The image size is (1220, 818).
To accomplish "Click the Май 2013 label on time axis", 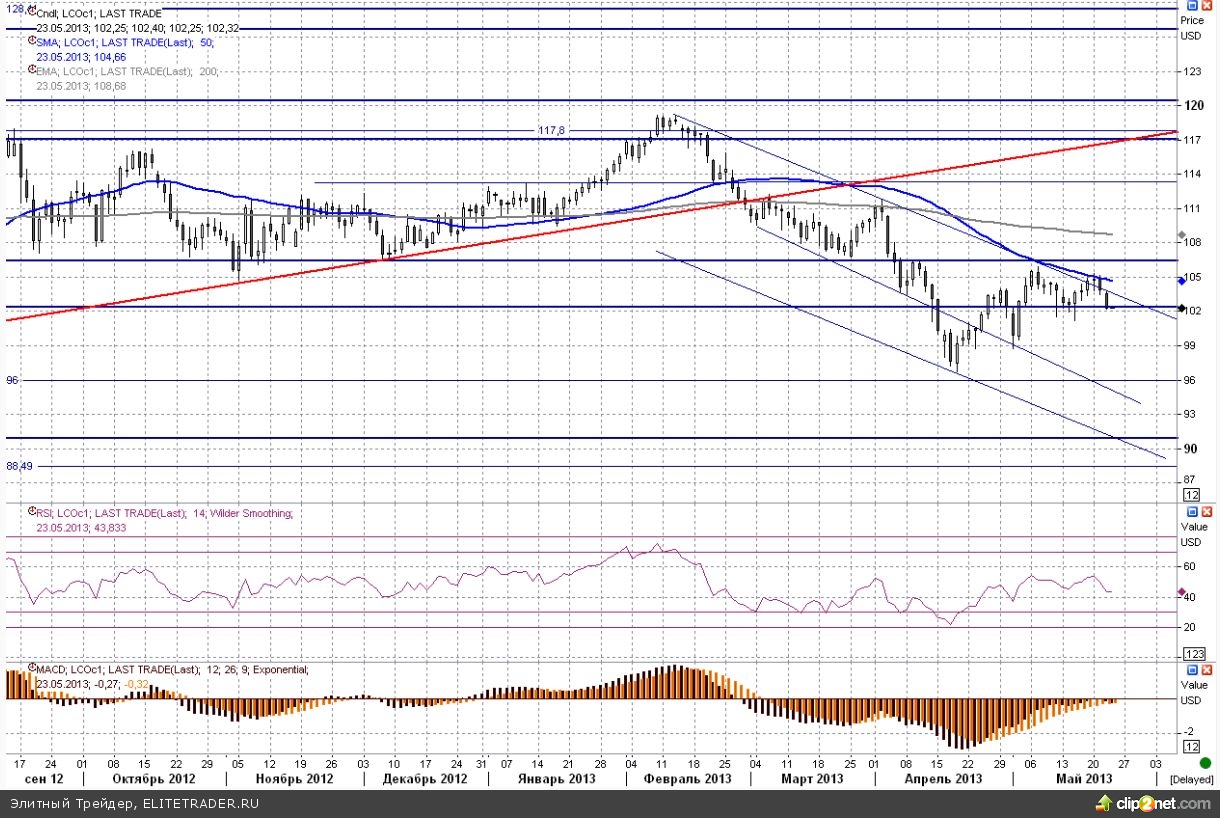I will [1084, 779].
